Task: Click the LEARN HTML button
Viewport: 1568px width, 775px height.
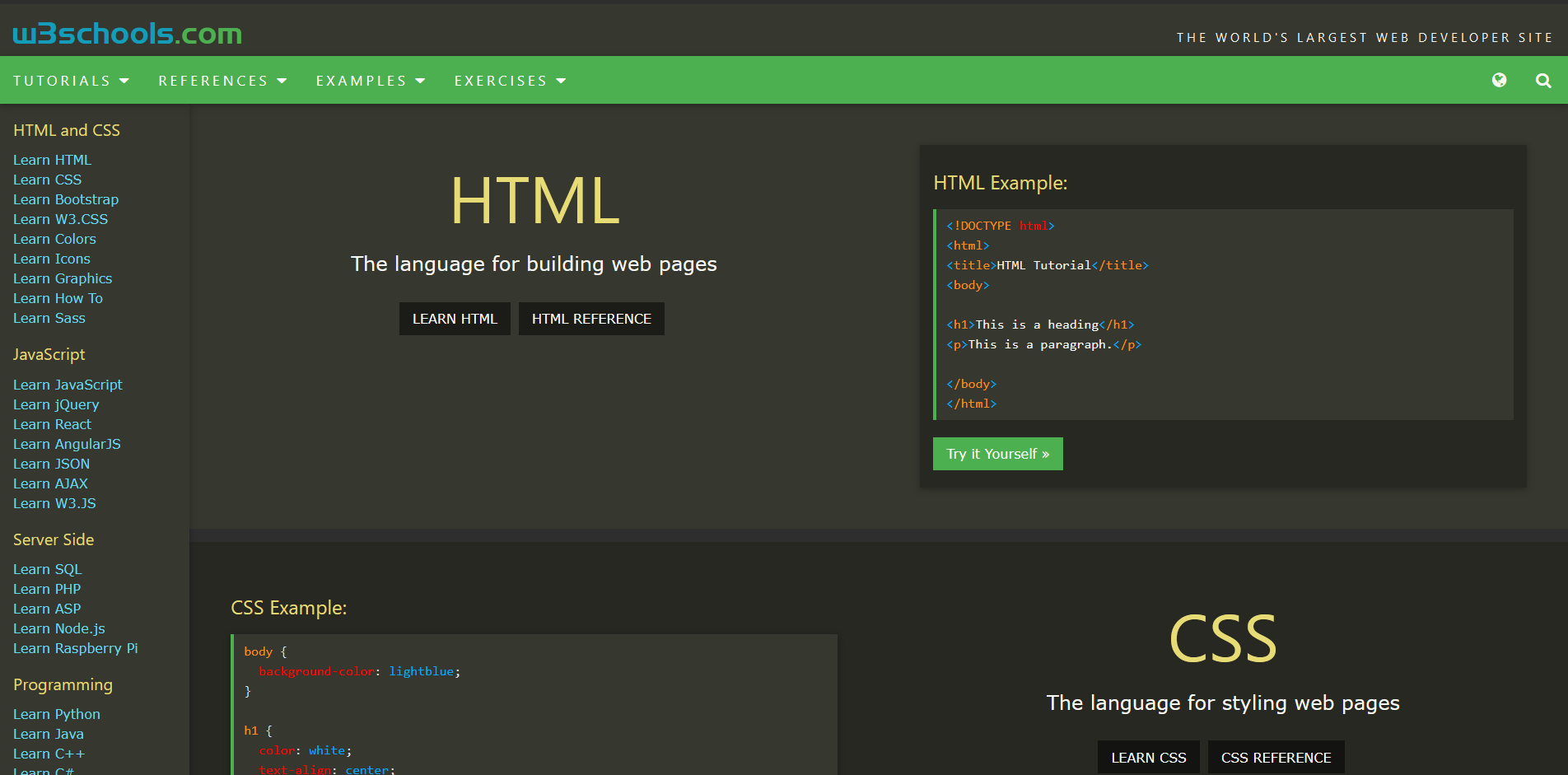Action: [x=455, y=319]
